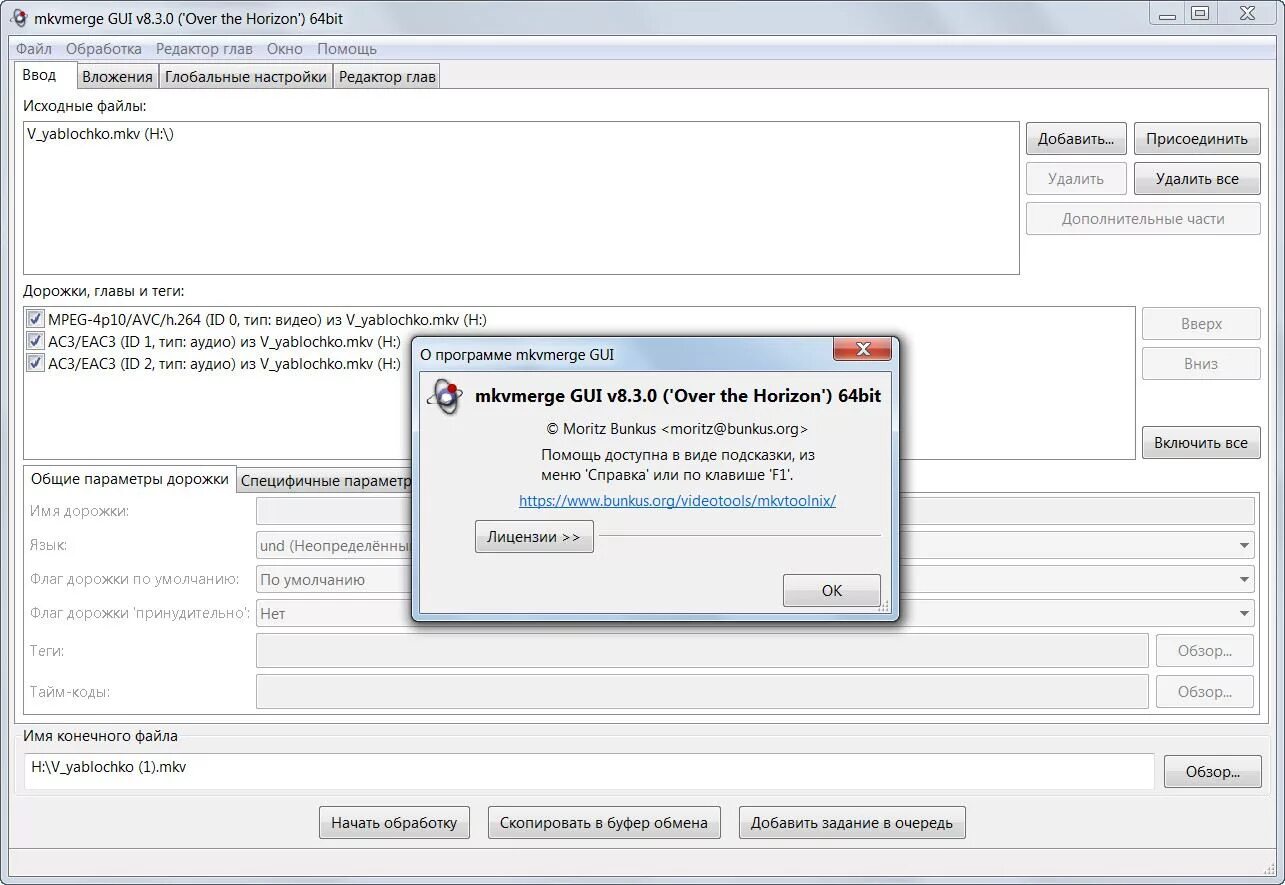The height and width of the screenshot is (885, 1285).
Task: Select the Специфичные параметры tab
Action: 326,481
